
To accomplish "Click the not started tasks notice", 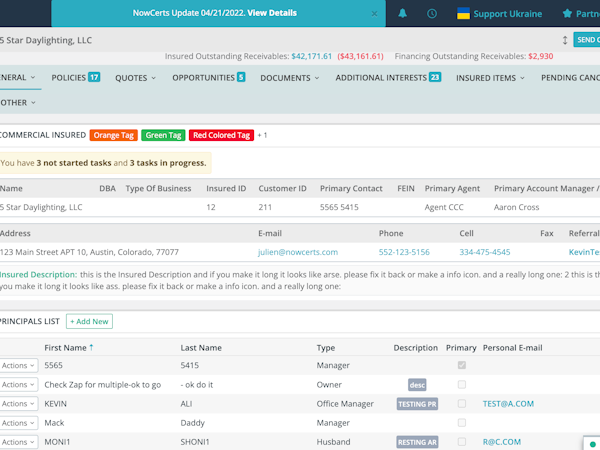I will (x=105, y=163).
